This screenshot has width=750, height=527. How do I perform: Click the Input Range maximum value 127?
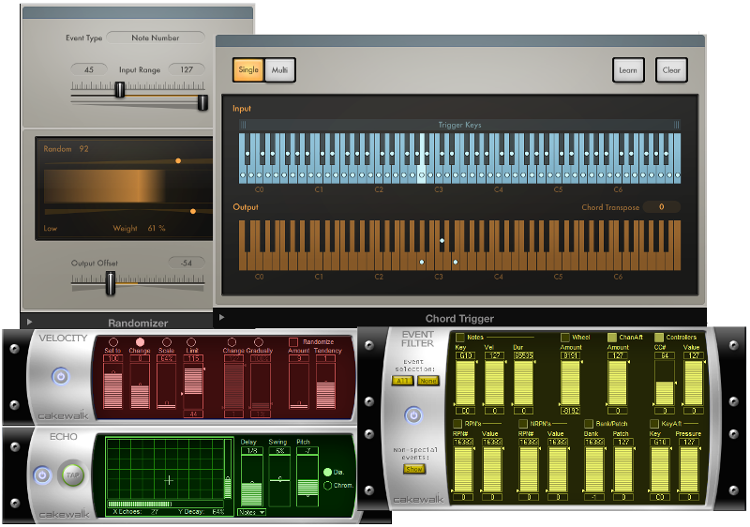coord(187,69)
